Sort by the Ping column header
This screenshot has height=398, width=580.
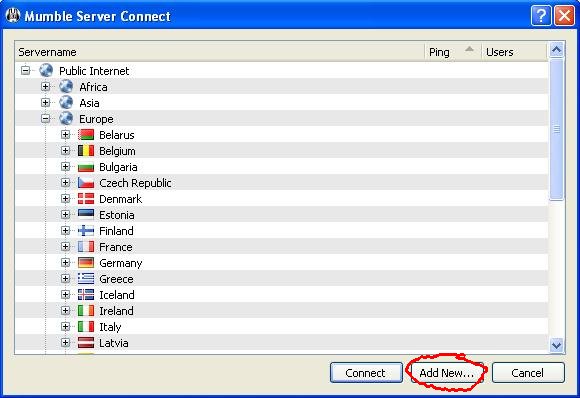pyautogui.click(x=453, y=52)
